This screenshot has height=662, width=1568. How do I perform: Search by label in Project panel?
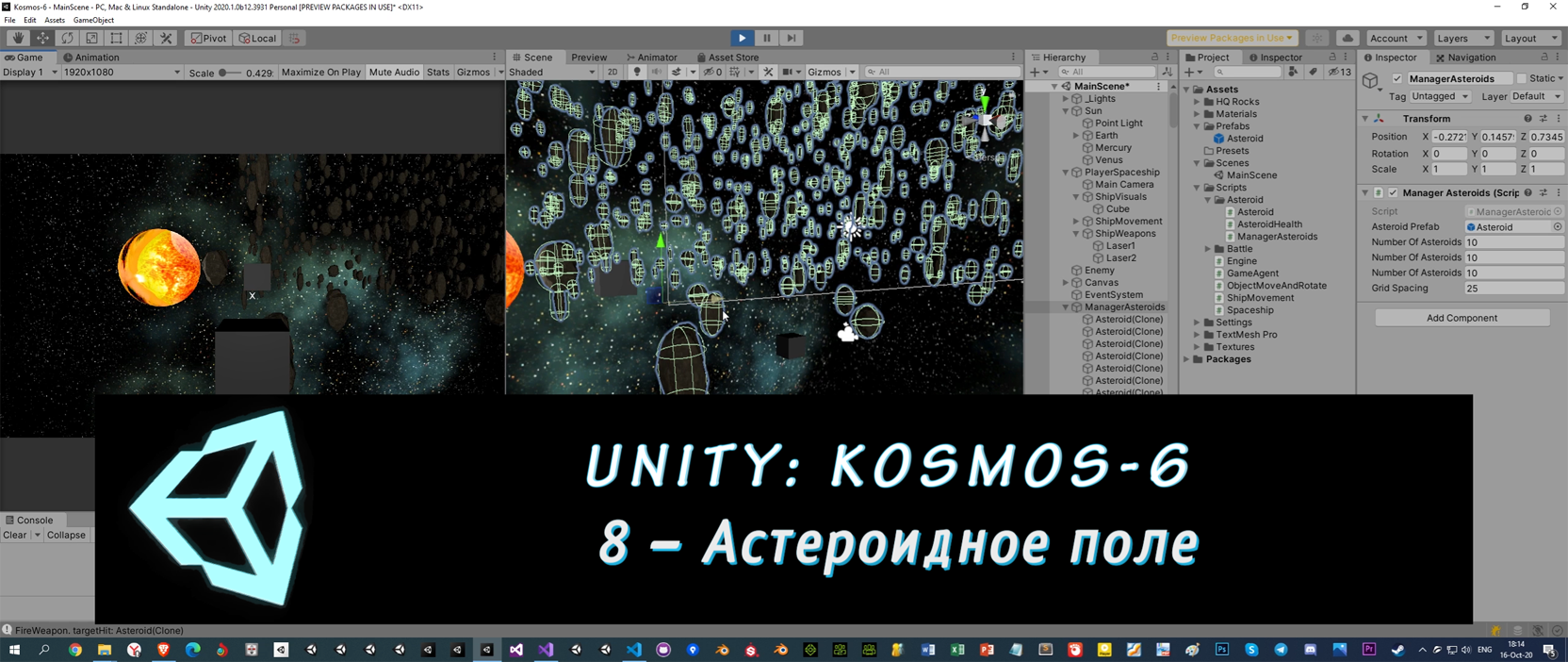pos(1313,72)
